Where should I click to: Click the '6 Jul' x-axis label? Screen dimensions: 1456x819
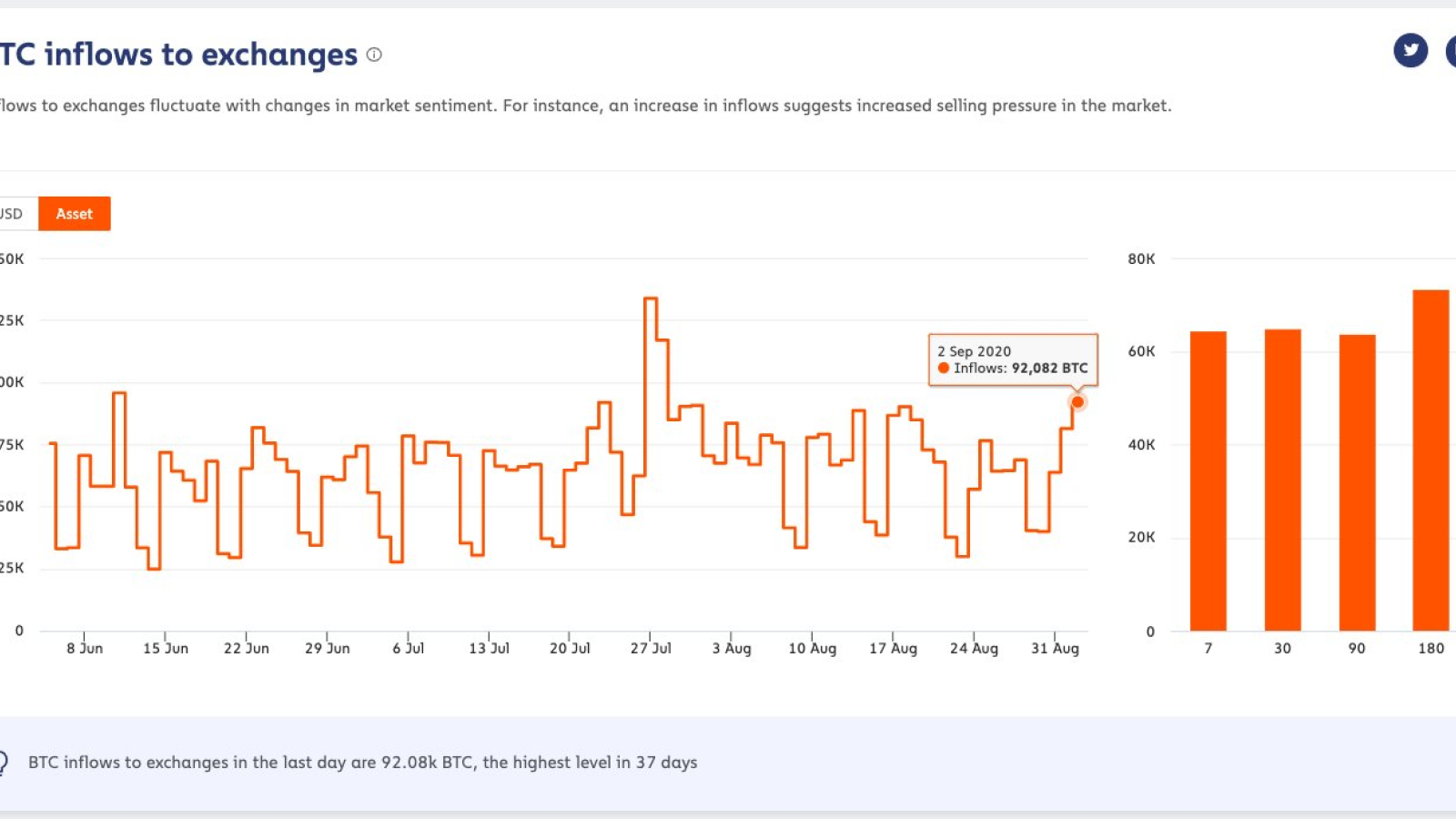(409, 648)
